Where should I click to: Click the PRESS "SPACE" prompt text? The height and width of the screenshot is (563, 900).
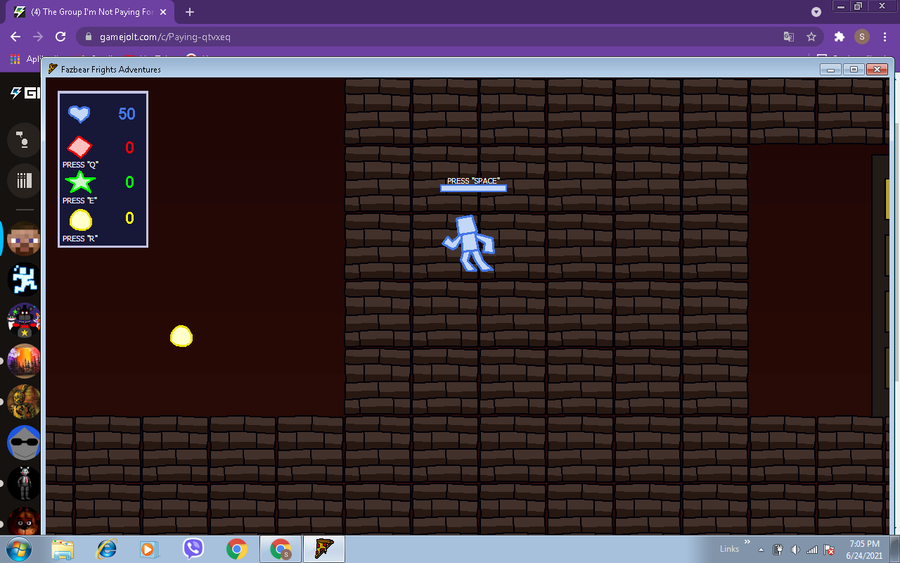tap(474, 181)
